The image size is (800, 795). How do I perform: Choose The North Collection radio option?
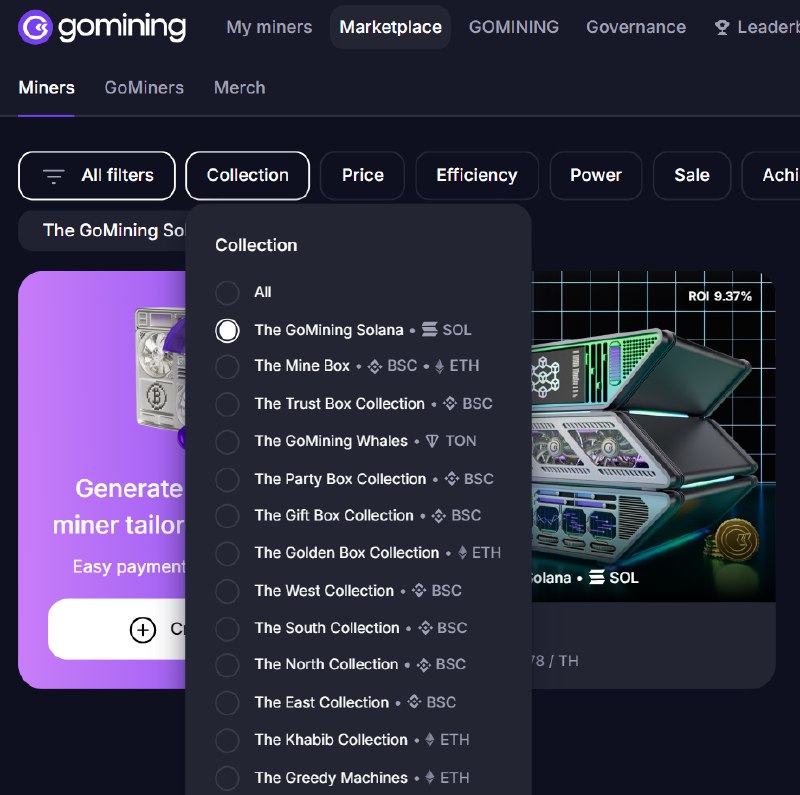[x=227, y=664]
